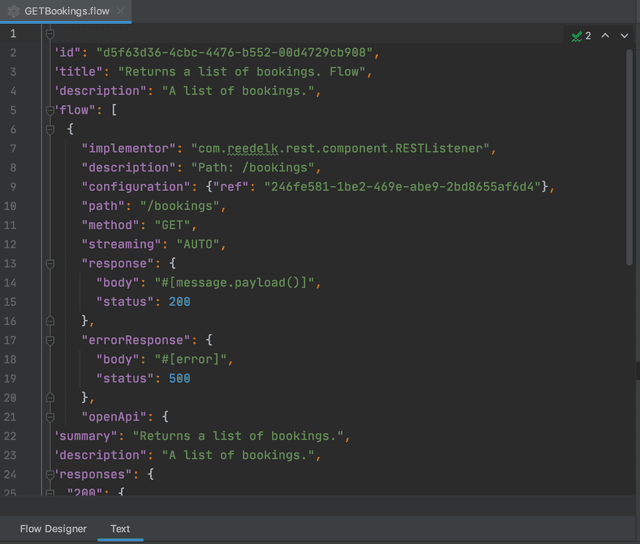Click the status value 500 on line 19

pyautogui.click(x=179, y=378)
